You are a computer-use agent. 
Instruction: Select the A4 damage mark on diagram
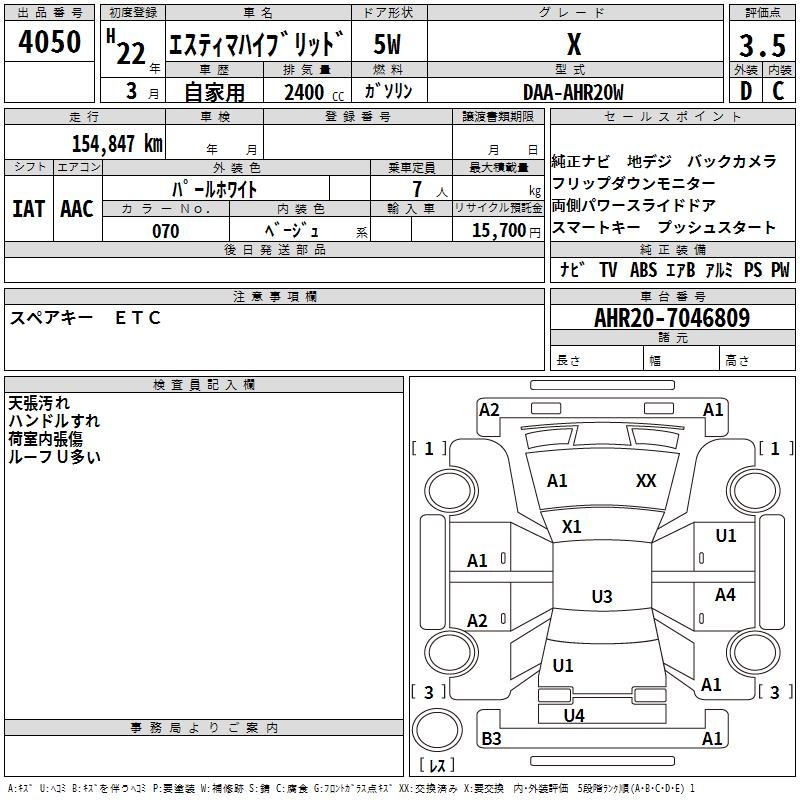(x=725, y=594)
